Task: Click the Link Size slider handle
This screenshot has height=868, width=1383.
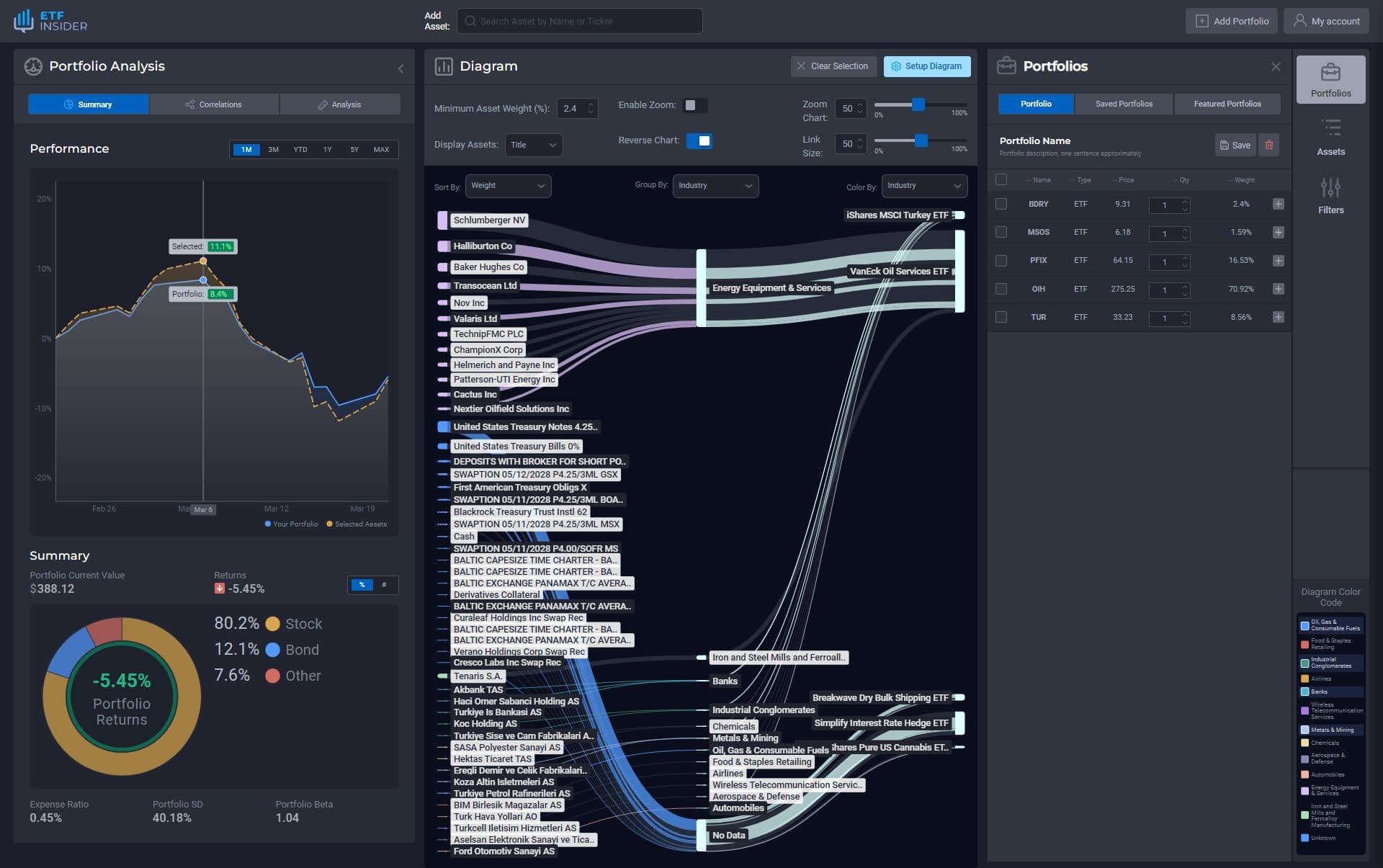Action: coord(921,140)
